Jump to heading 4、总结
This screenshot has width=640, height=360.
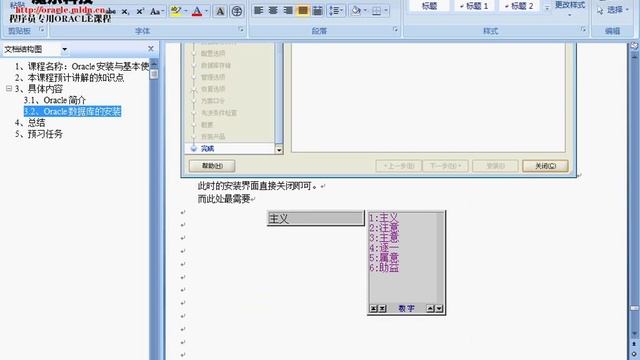30,122
